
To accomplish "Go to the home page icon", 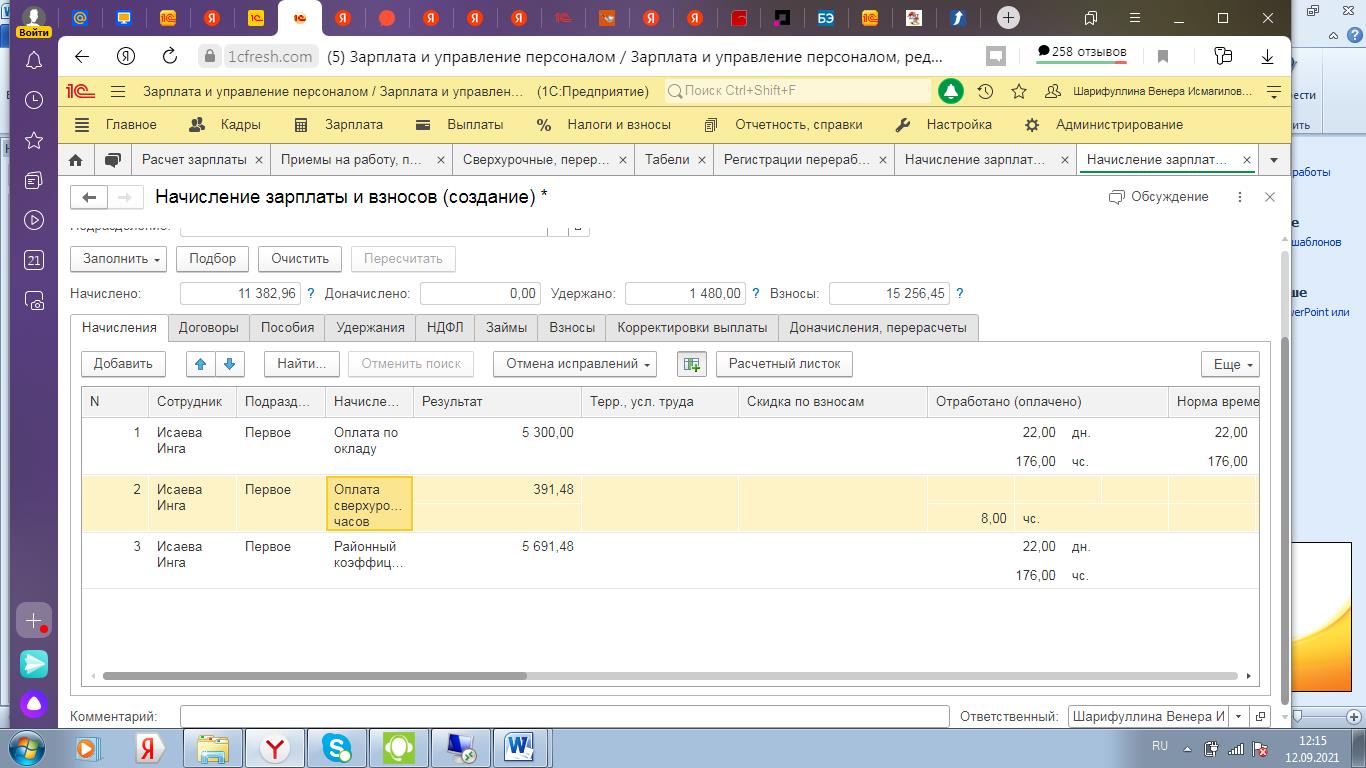I will tap(76, 160).
